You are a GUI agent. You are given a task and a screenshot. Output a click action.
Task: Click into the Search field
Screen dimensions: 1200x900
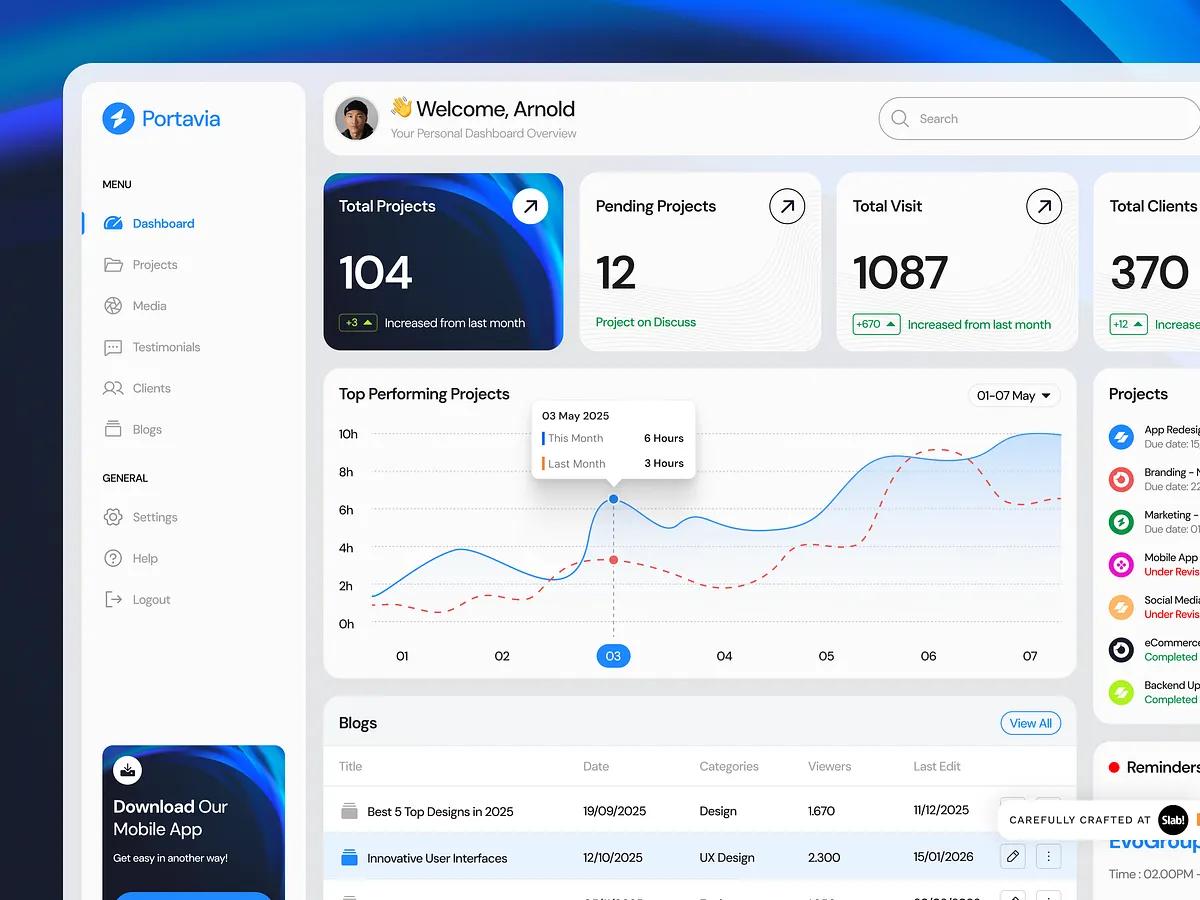(x=1039, y=119)
